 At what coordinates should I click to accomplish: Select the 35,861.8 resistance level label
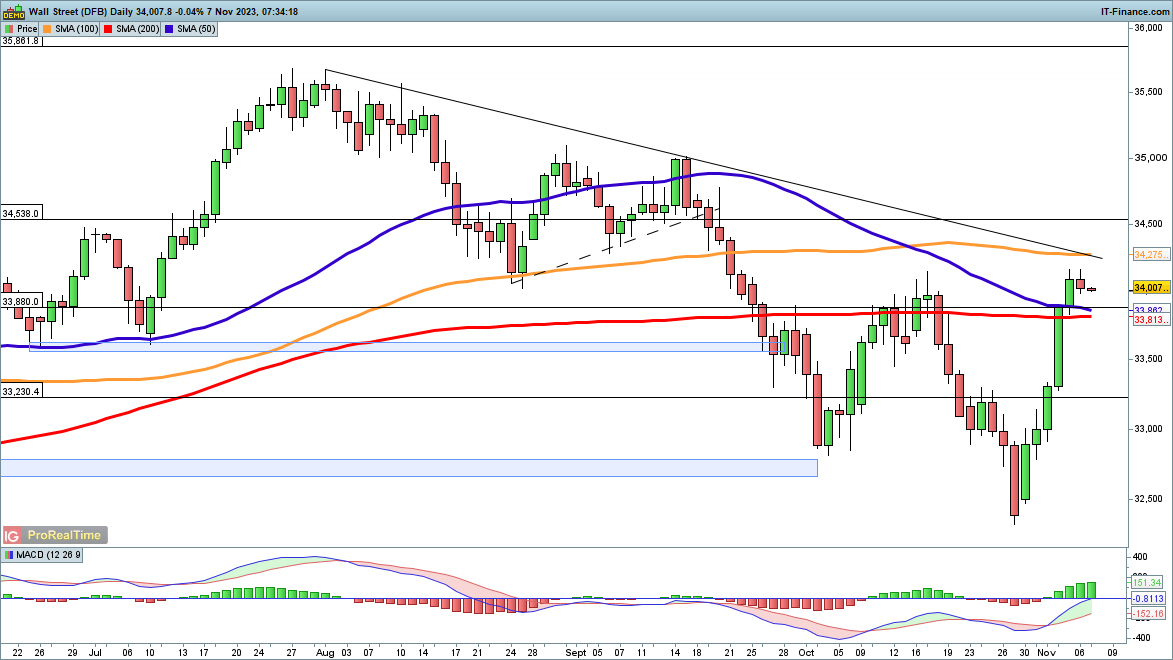click(x=21, y=41)
